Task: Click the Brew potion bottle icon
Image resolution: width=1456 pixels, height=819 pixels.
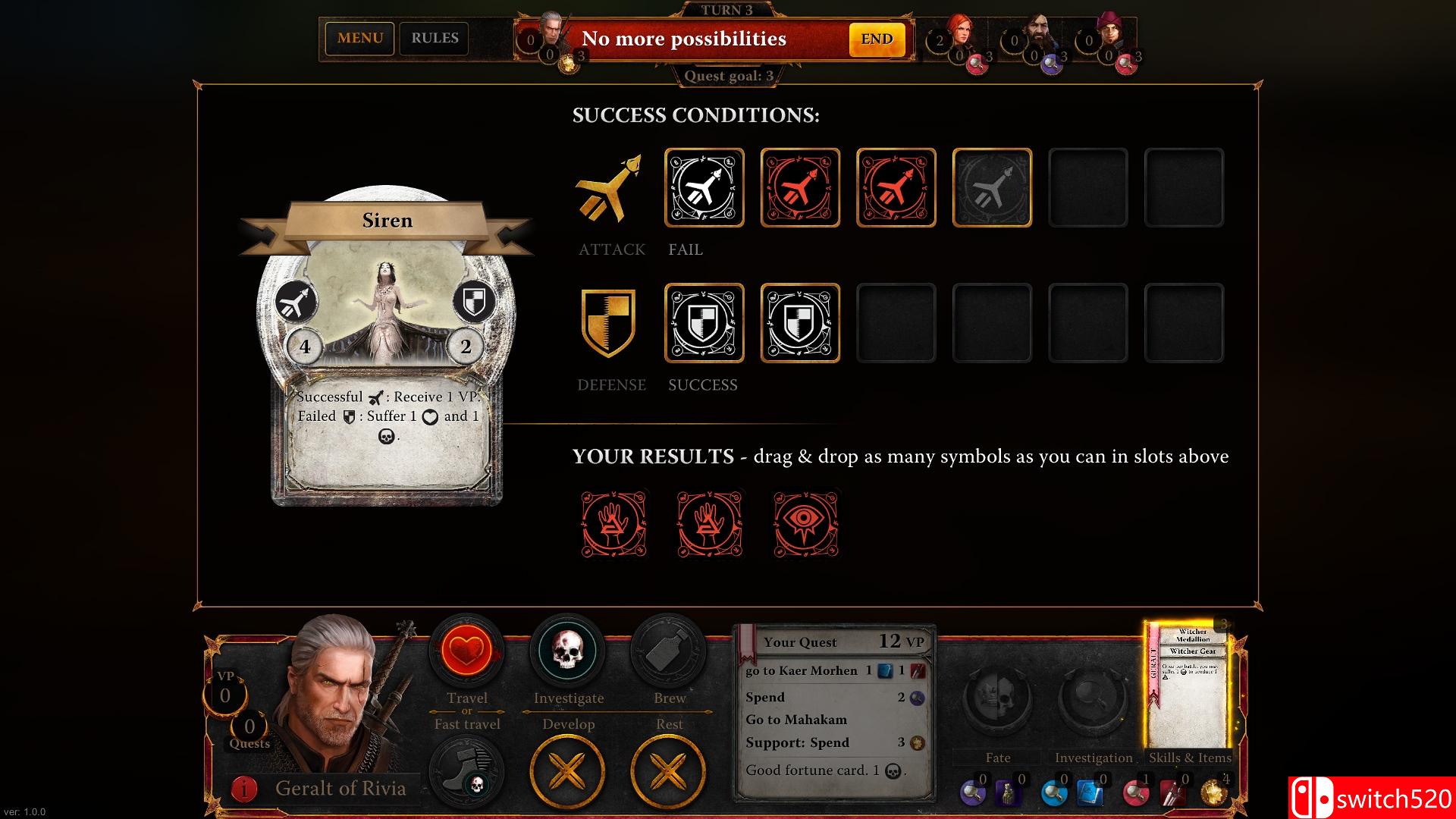Action: tap(668, 651)
